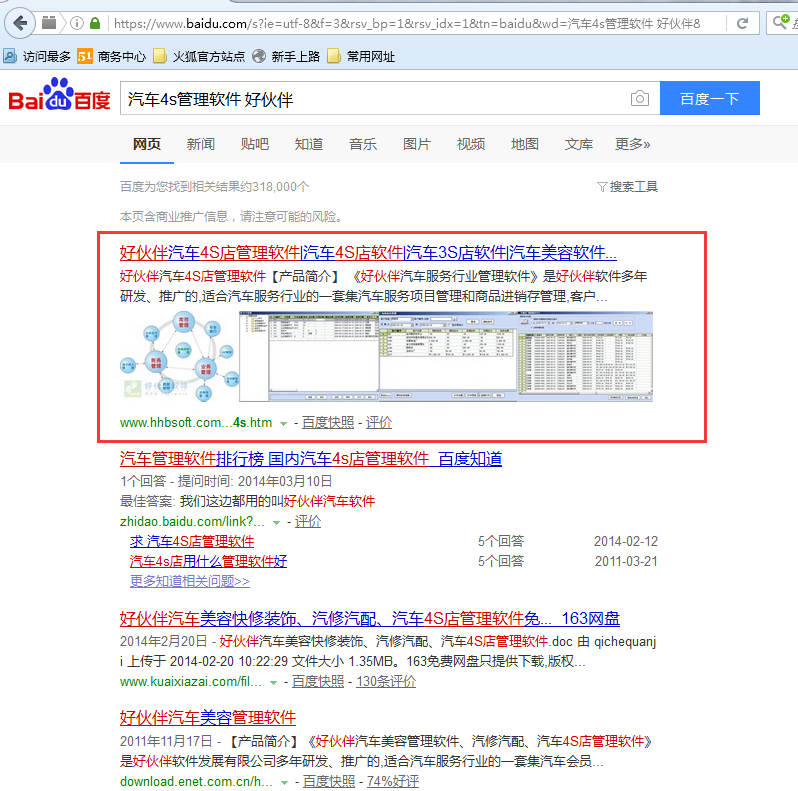Open 求 汽车4S店管理软件 question
This screenshot has height=791, width=798.
click(x=192, y=542)
